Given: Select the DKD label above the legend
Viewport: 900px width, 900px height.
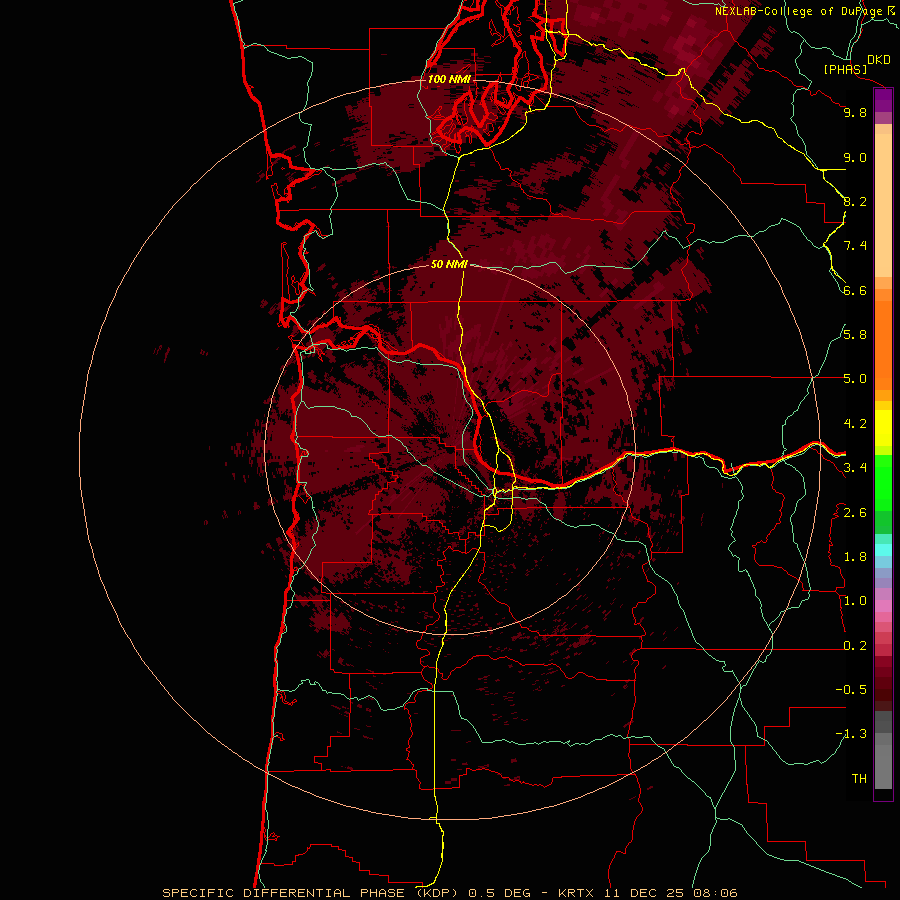Looking at the screenshot, I should pyautogui.click(x=879, y=60).
